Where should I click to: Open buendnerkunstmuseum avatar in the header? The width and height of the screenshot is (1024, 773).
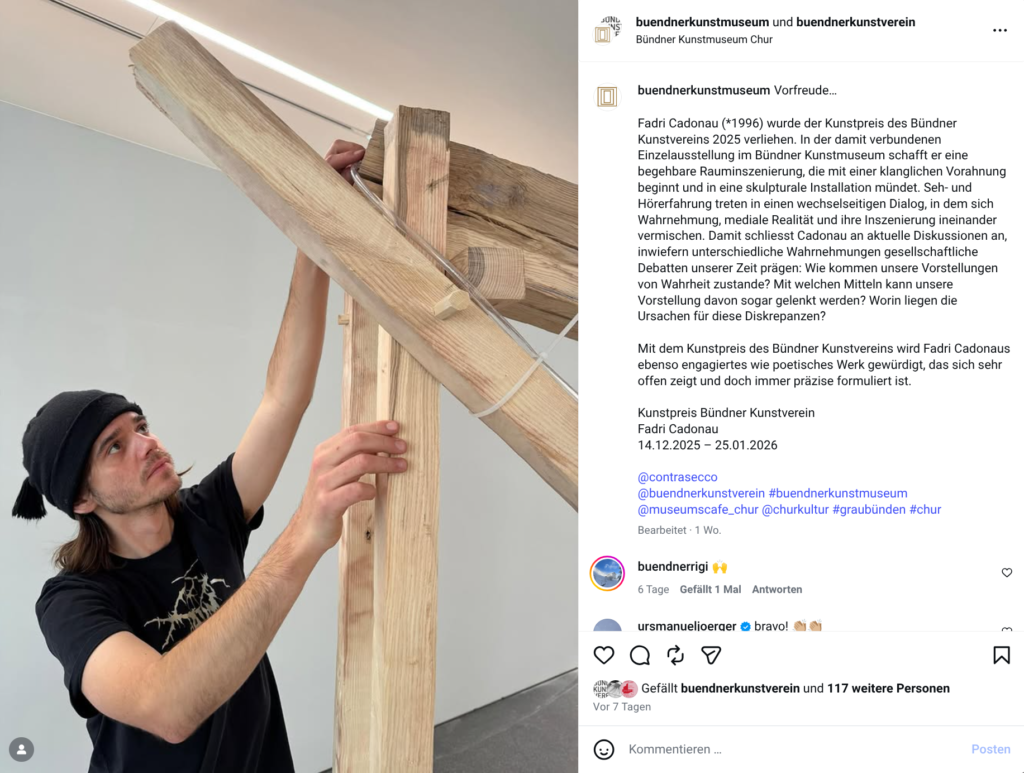click(607, 30)
